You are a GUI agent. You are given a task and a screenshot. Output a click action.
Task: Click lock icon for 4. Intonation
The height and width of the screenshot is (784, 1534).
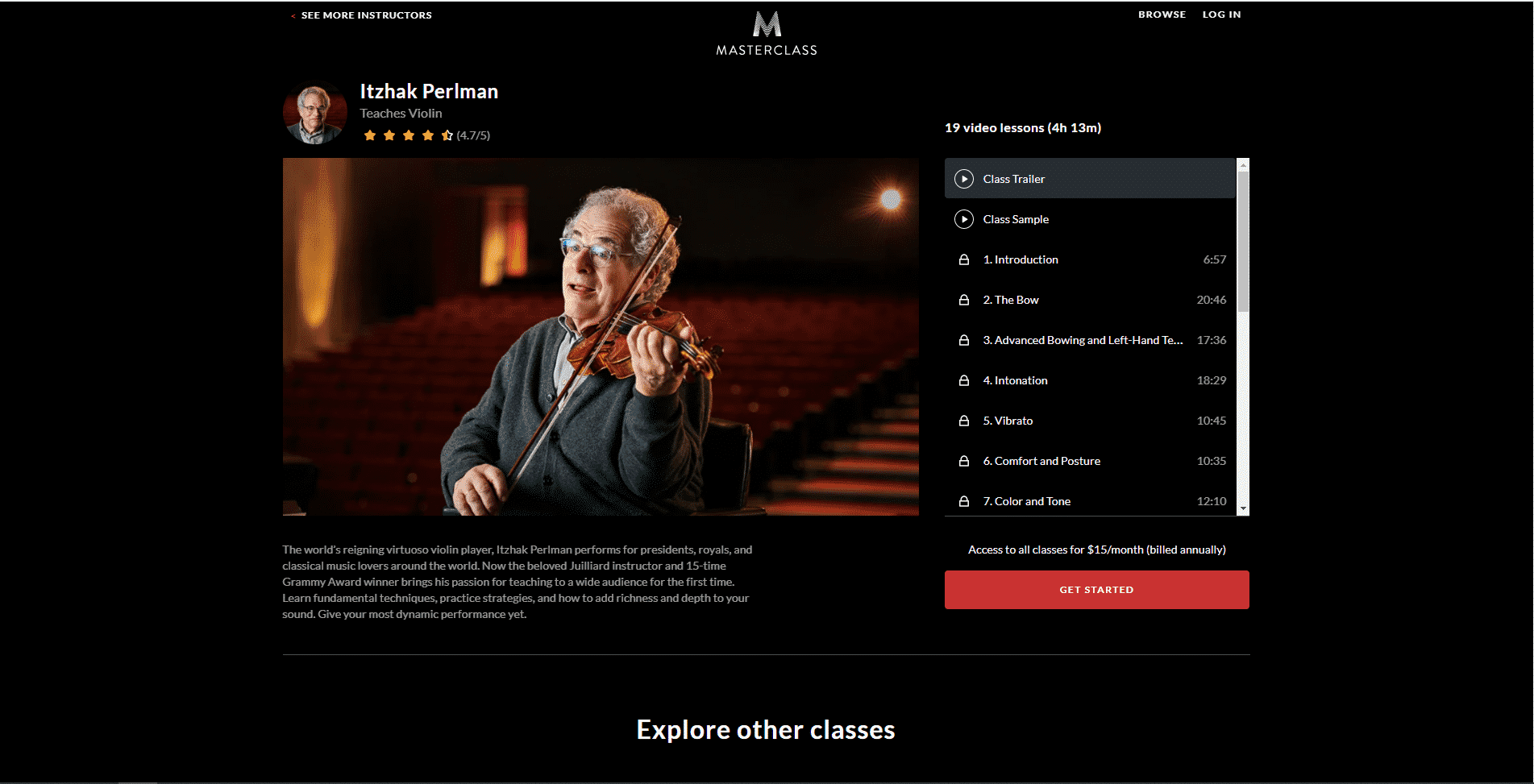pyautogui.click(x=963, y=380)
